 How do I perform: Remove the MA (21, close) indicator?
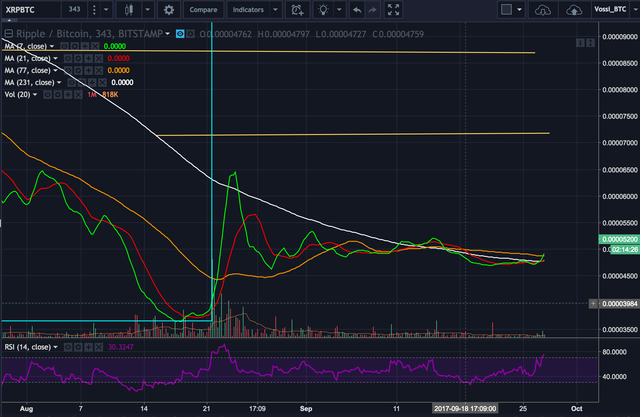pyautogui.click(x=99, y=58)
